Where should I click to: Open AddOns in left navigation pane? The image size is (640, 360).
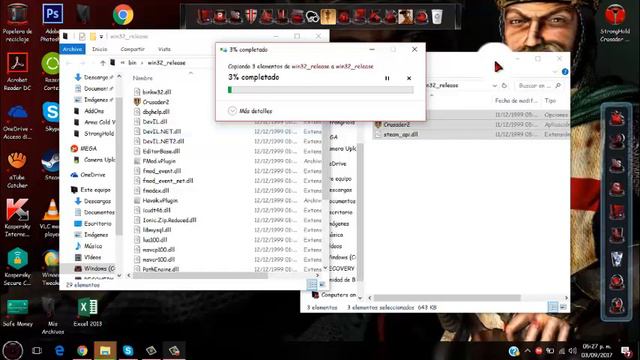coord(94,111)
